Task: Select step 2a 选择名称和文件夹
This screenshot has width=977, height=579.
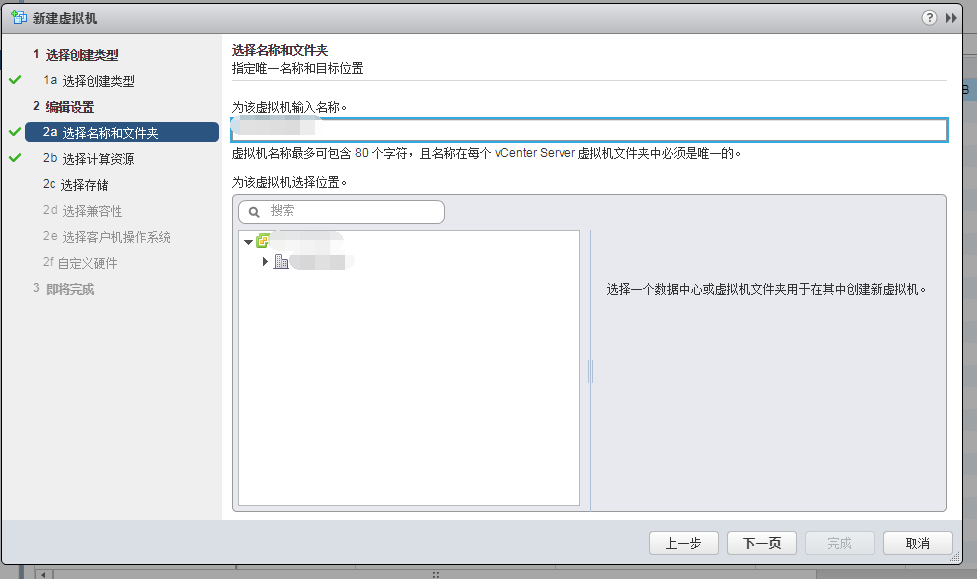Action: point(122,132)
